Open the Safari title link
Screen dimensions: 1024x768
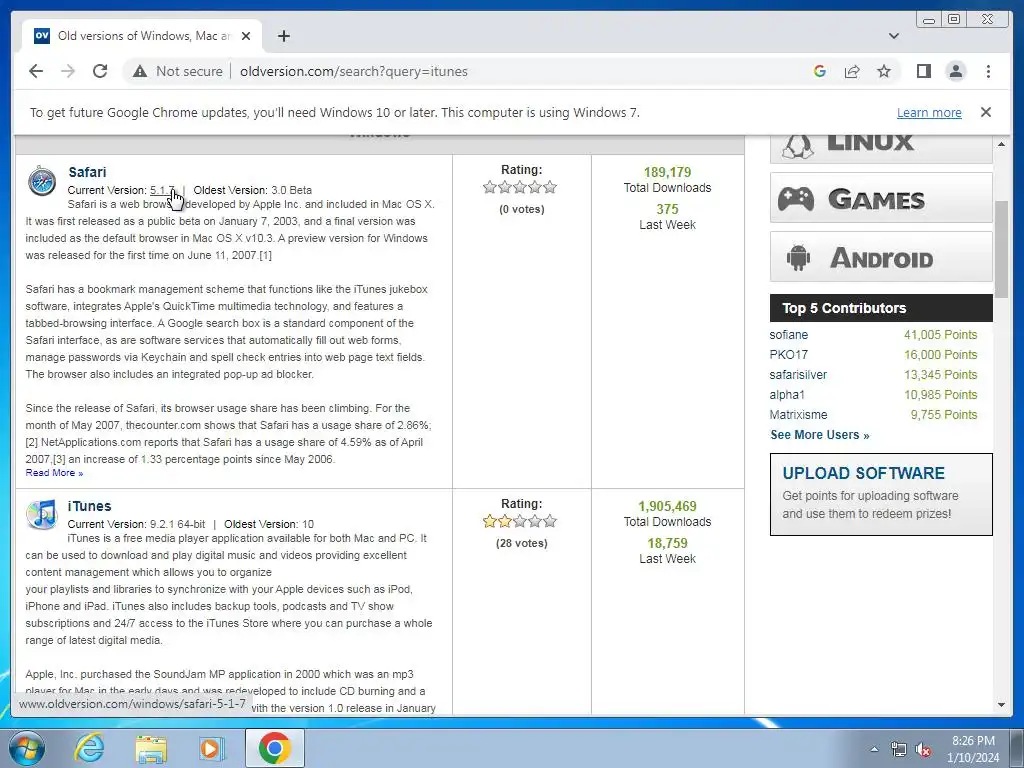87,172
